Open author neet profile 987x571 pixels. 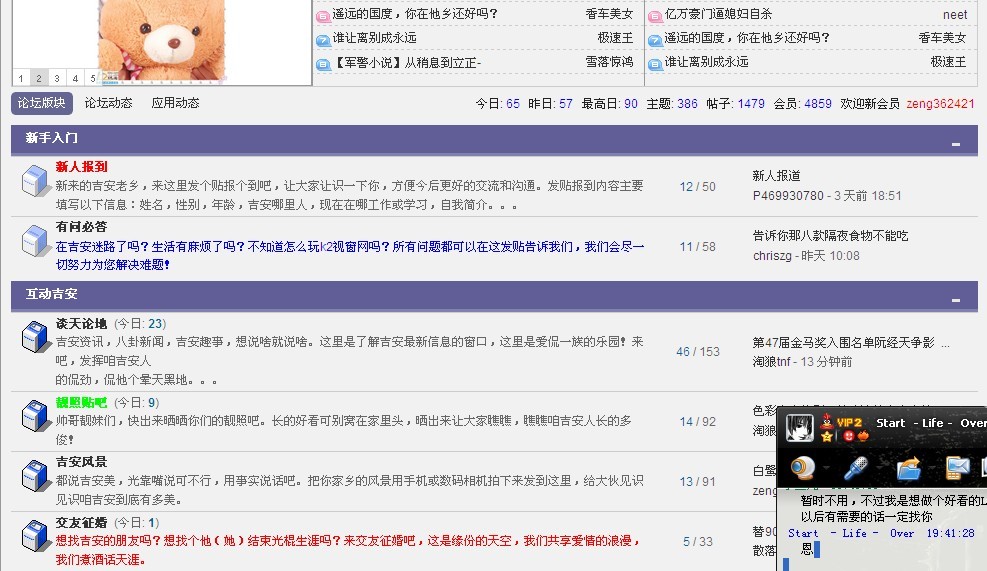click(955, 14)
